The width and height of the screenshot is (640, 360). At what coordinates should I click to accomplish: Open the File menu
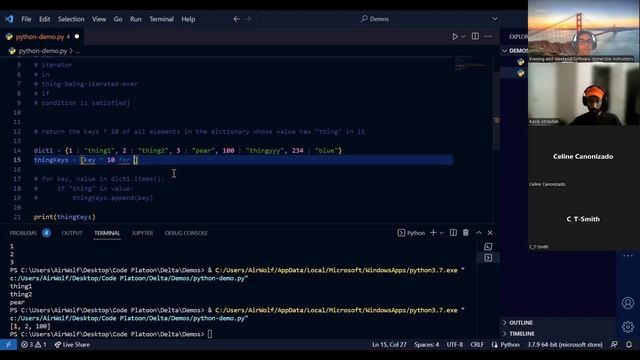(x=26, y=19)
